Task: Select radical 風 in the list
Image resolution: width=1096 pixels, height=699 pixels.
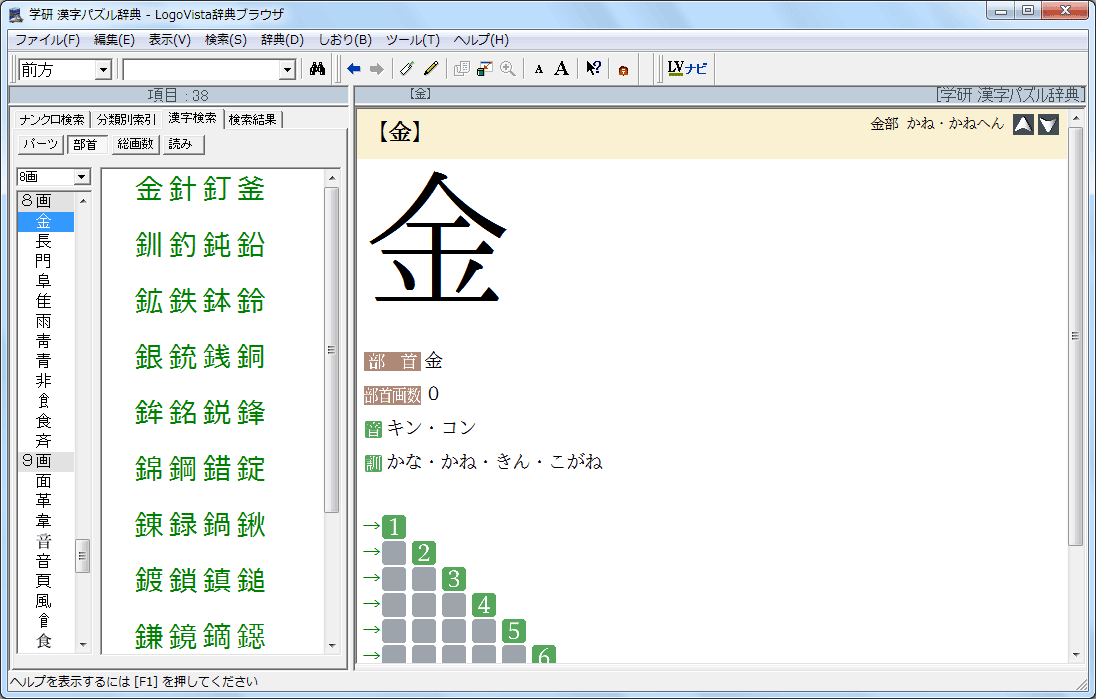Action: (x=43, y=600)
